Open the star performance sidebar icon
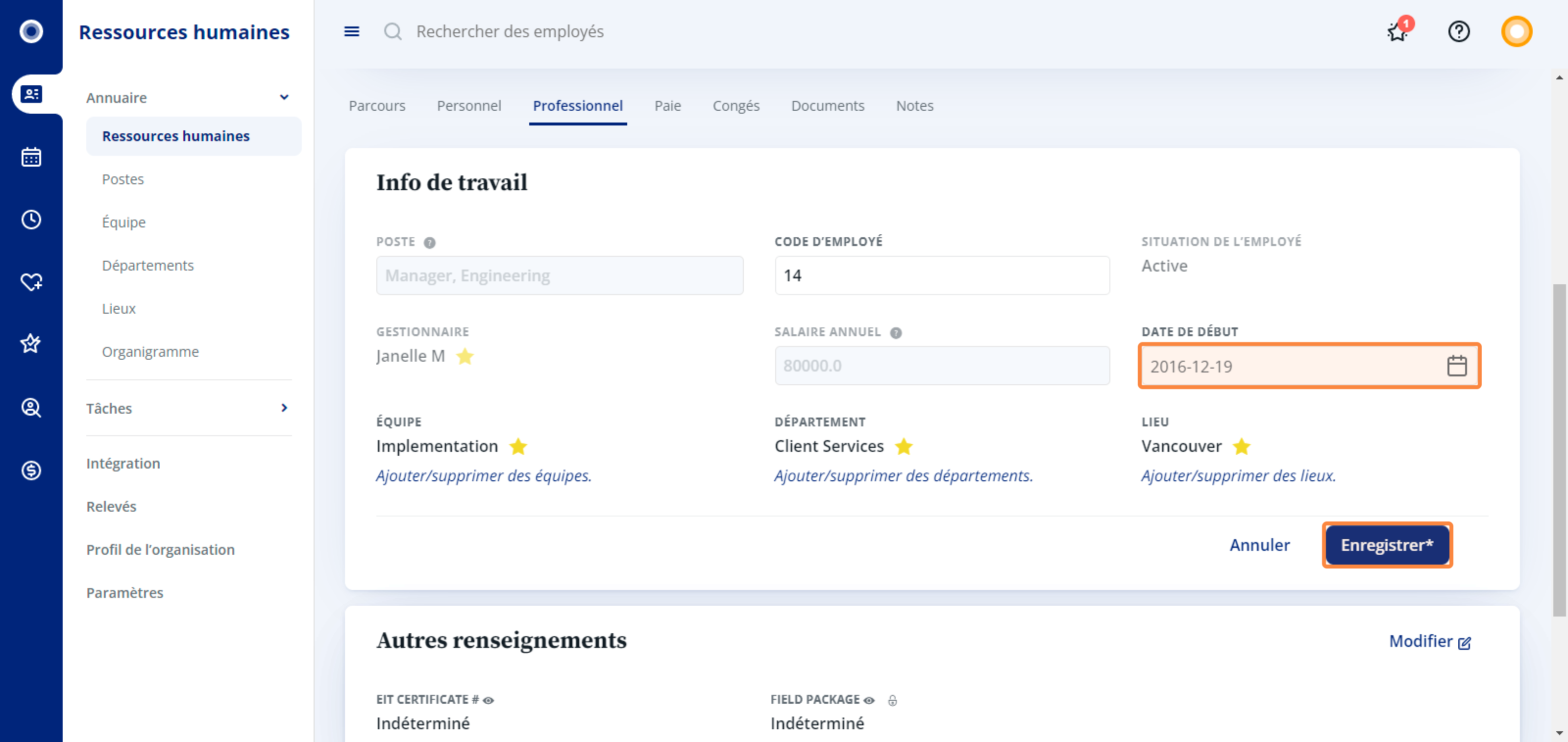 (31, 344)
